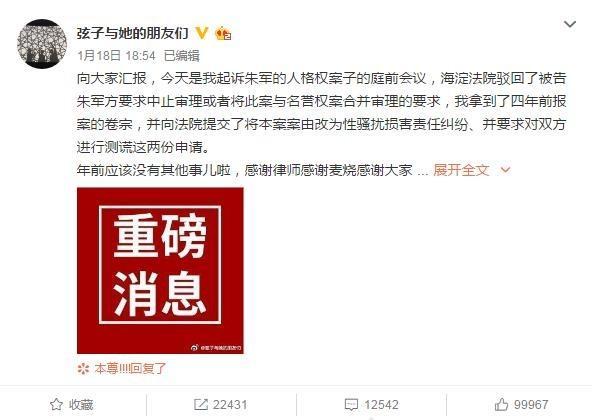Click the 已编辑 edited label
592x420 pixels.
pos(182,56)
